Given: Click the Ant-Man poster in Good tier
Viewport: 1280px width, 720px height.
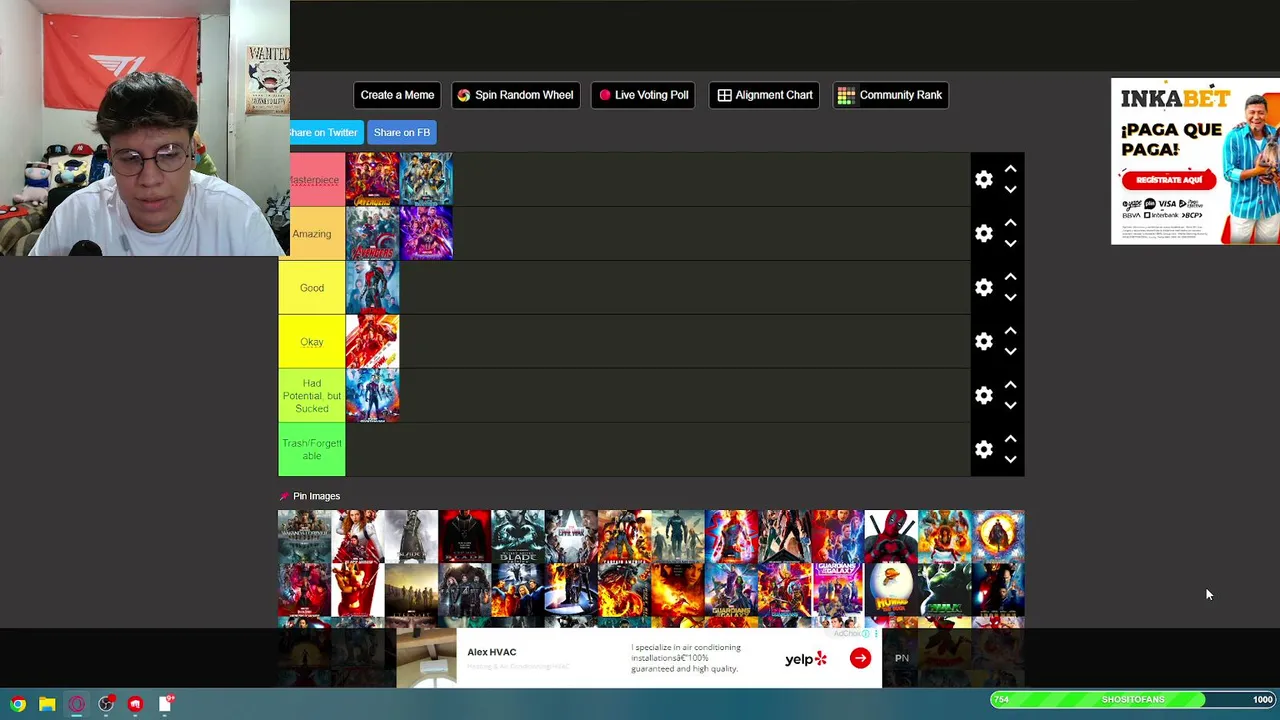Looking at the screenshot, I should point(372,288).
